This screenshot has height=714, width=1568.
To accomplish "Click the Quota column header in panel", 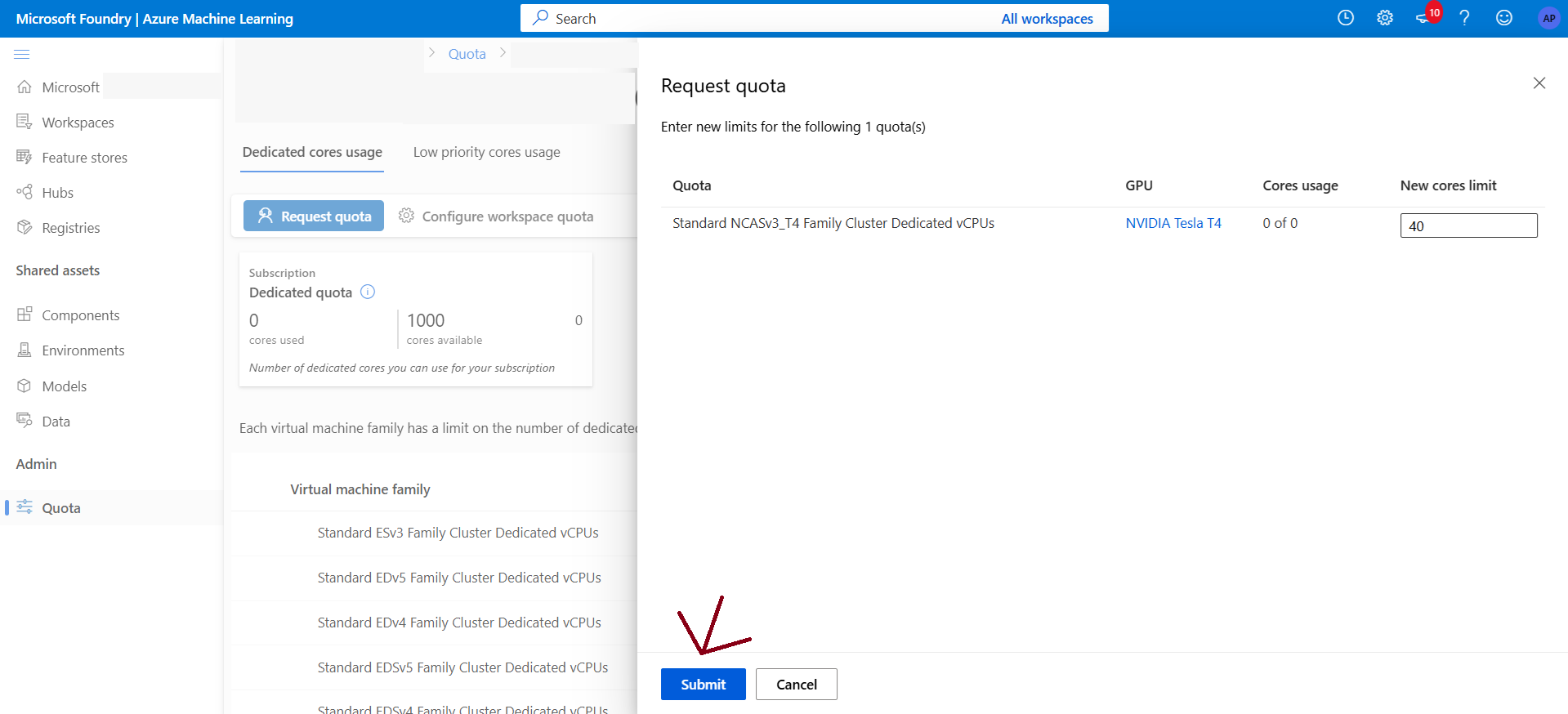I will 692,185.
